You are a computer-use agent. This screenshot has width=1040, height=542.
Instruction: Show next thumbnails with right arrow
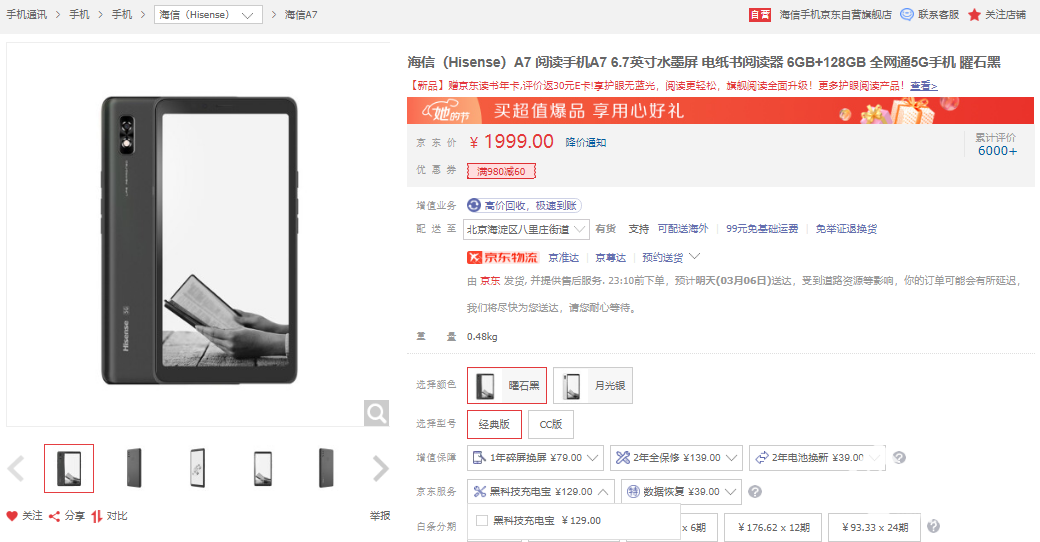[380, 468]
